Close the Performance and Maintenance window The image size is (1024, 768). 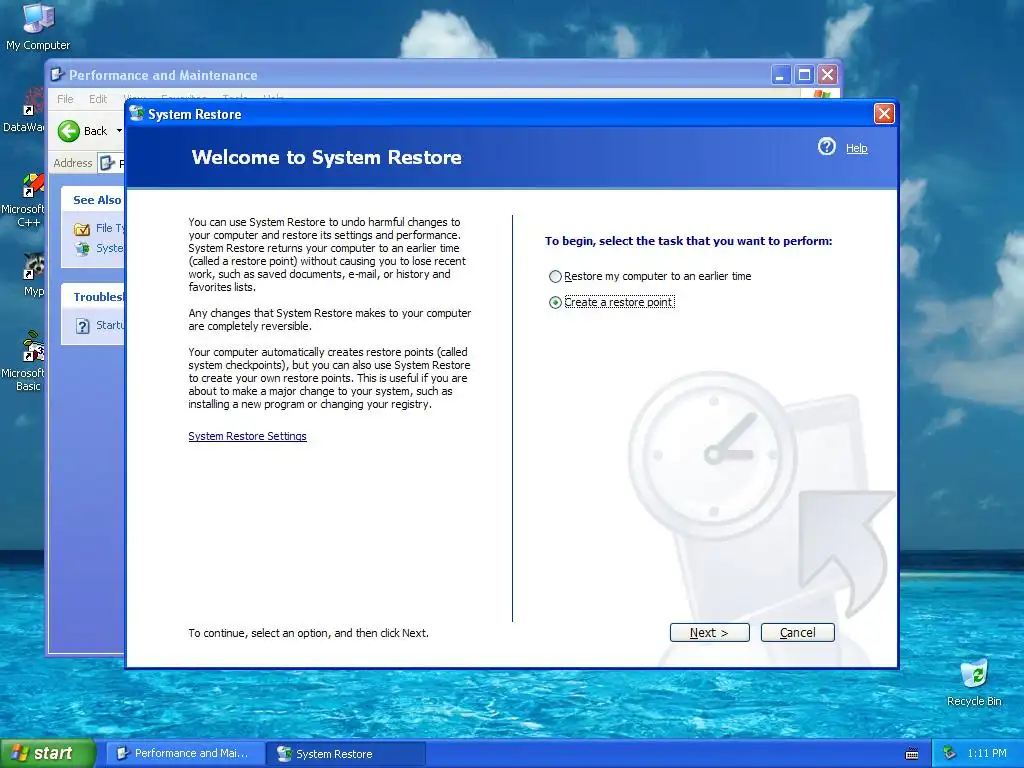827,75
